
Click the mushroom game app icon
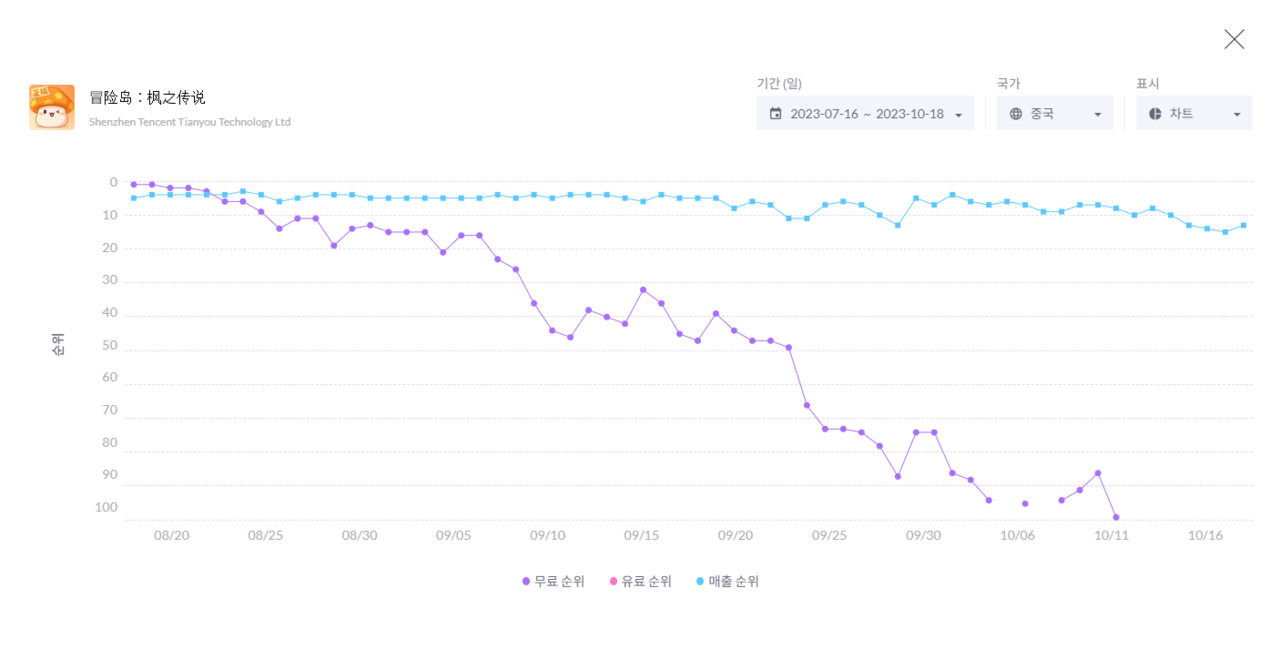52,107
